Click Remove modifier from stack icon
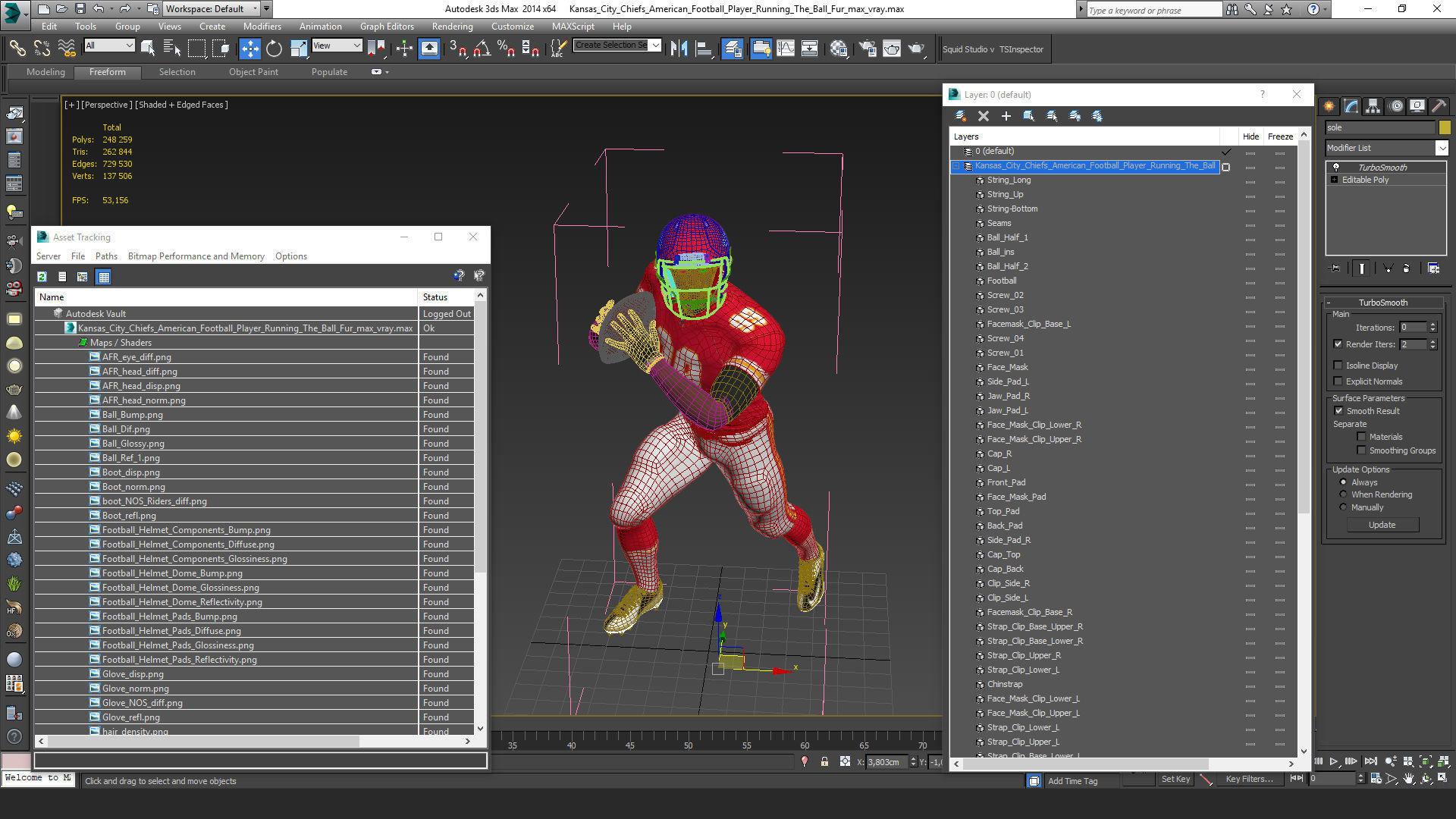The height and width of the screenshot is (819, 1456). (x=1406, y=268)
